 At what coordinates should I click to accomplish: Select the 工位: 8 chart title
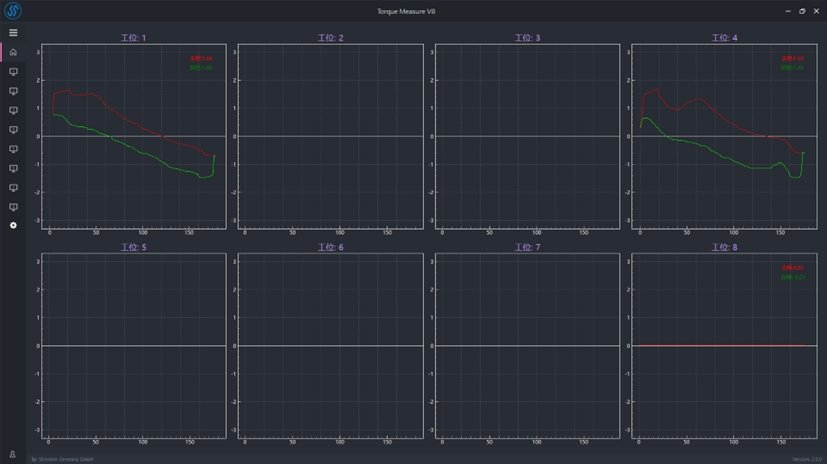(725, 247)
